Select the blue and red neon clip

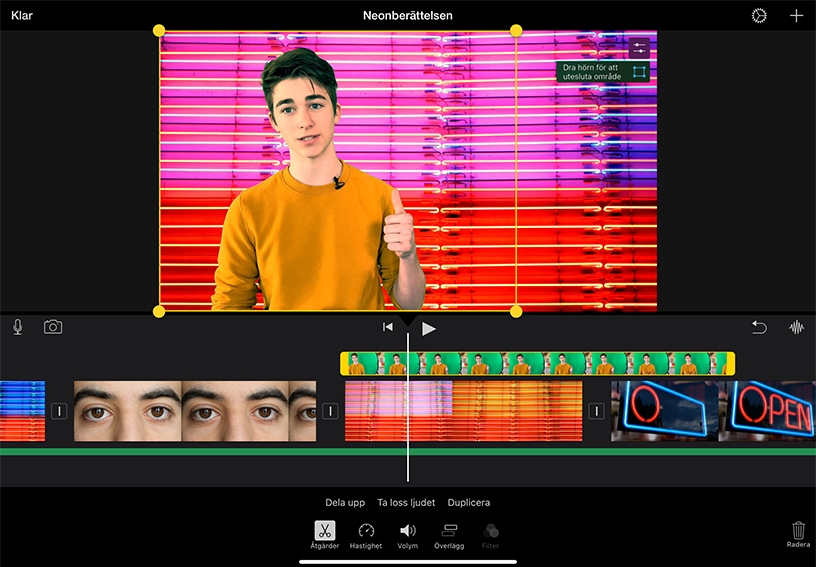(x=22, y=411)
